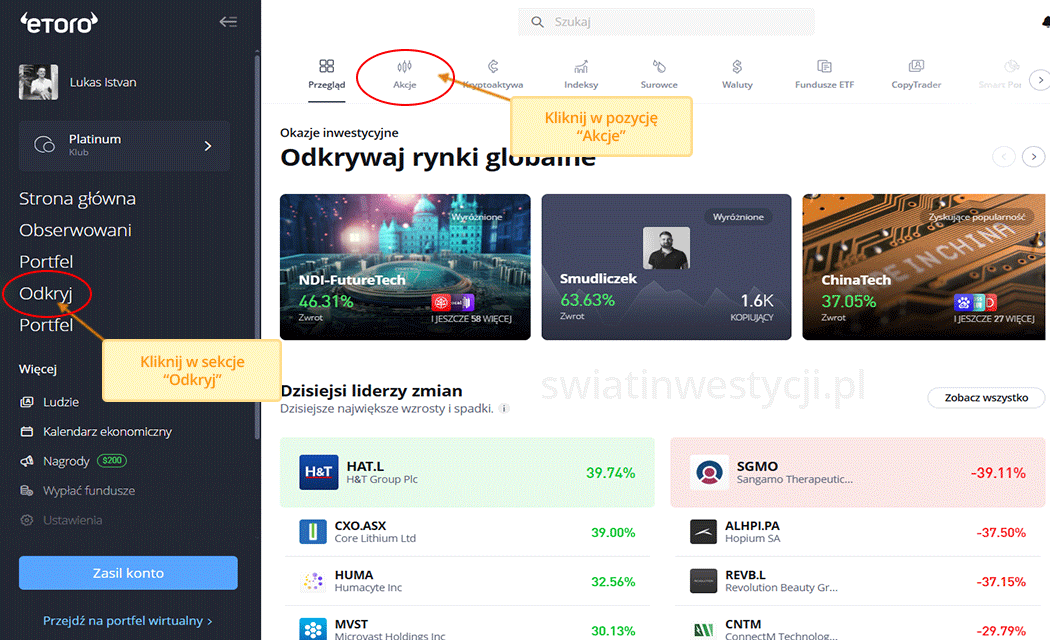Open the Surowce tab icon
1050x640 pixels.
coord(659,66)
